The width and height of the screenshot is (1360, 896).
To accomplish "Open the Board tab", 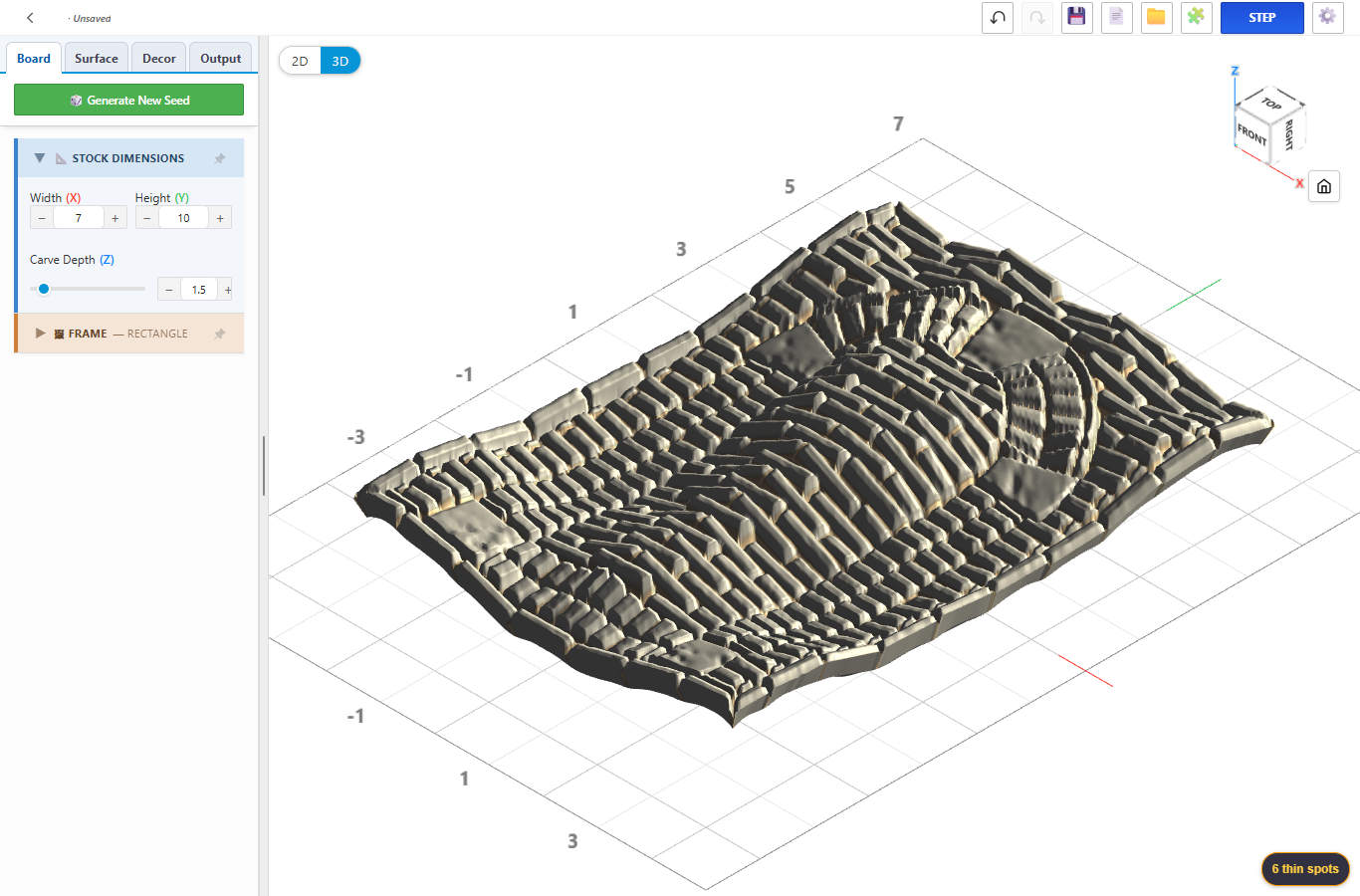I will (x=34, y=58).
